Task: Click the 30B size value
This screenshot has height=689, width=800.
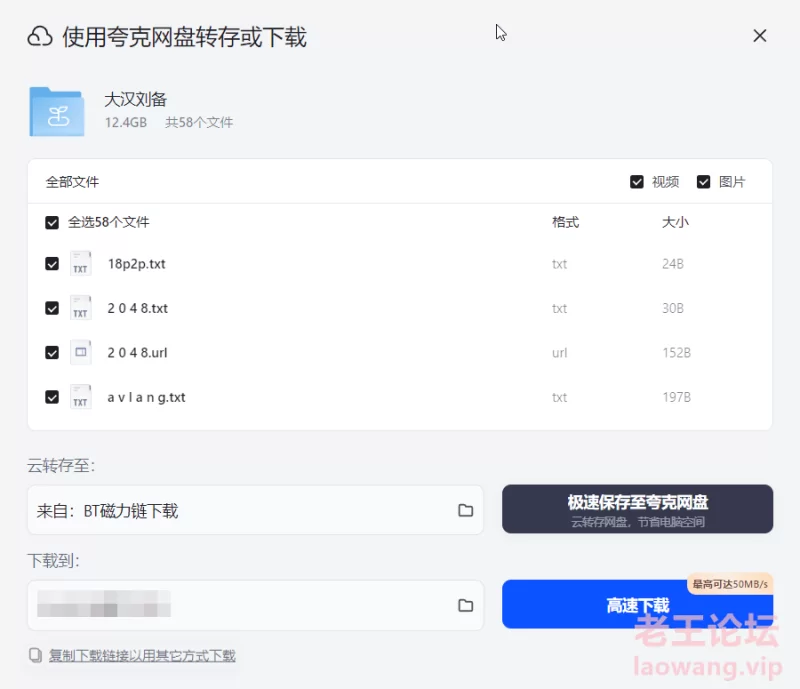Action: tap(672, 308)
